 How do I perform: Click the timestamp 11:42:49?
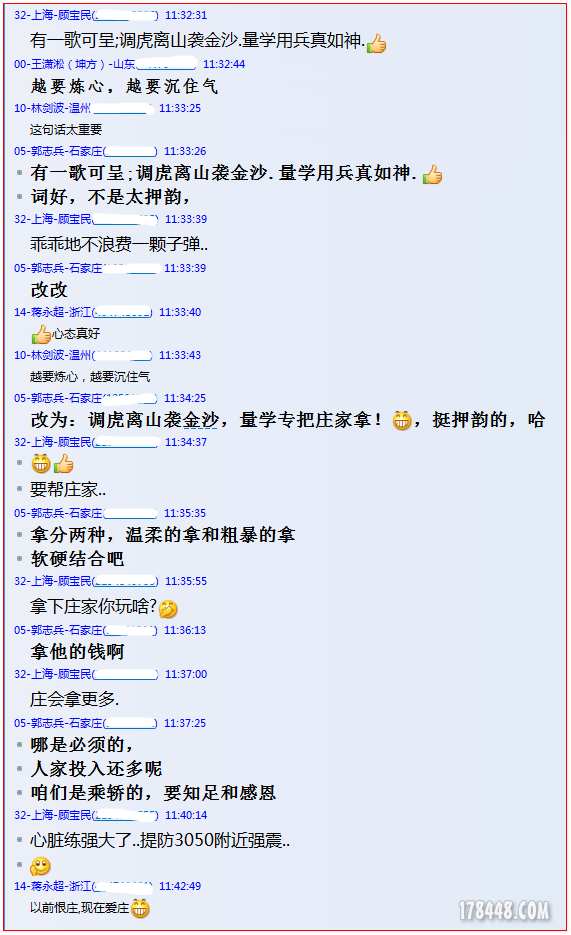[180, 886]
